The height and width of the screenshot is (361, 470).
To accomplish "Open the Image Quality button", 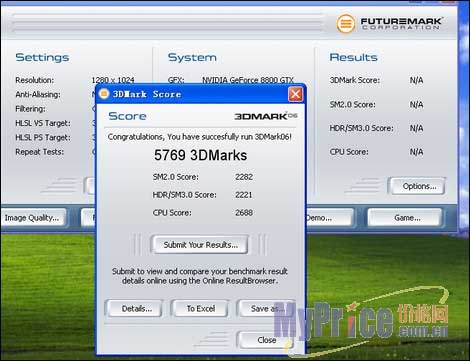I will coord(33,218).
